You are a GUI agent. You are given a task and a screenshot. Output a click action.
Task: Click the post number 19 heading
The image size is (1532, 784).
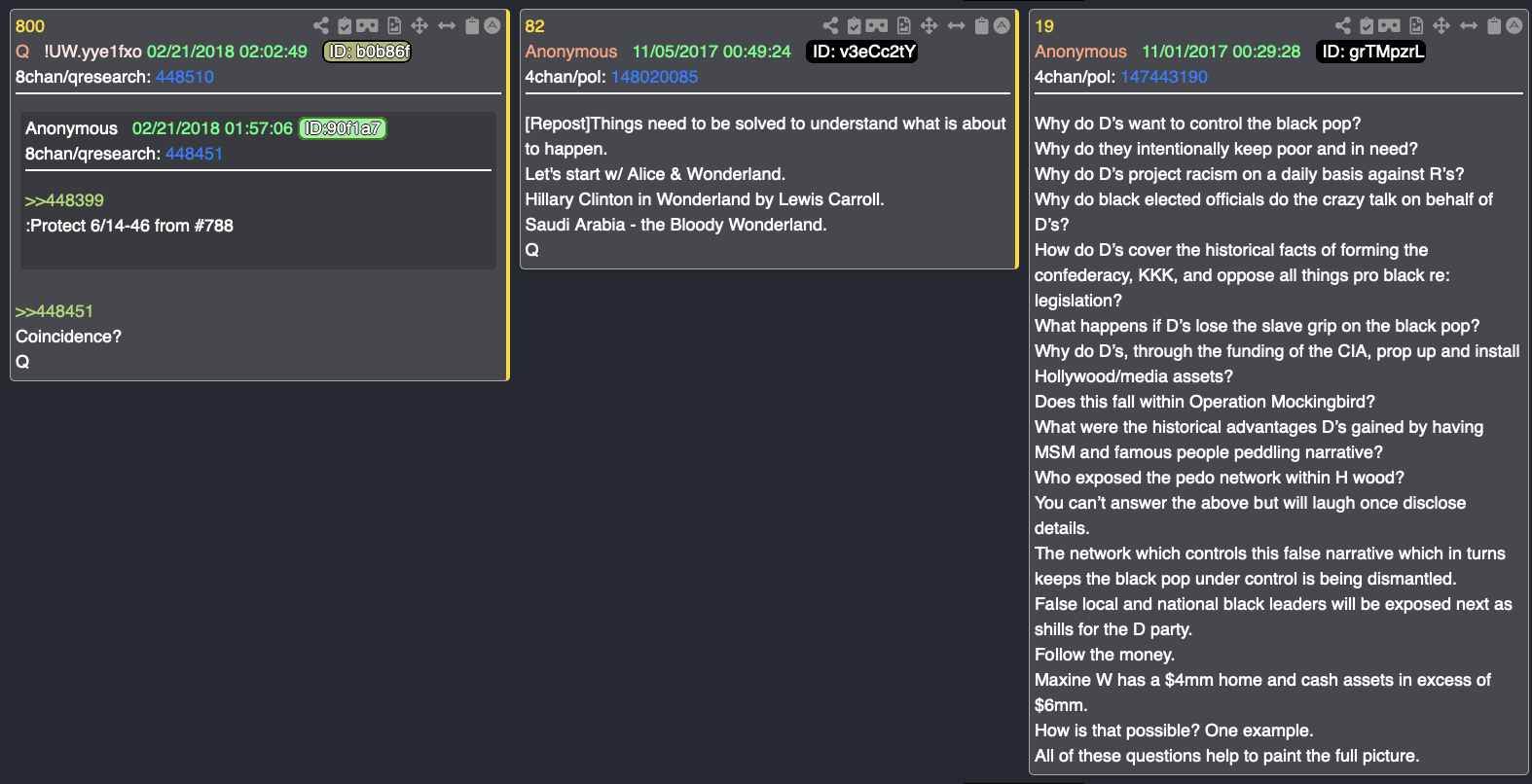coord(1044,26)
